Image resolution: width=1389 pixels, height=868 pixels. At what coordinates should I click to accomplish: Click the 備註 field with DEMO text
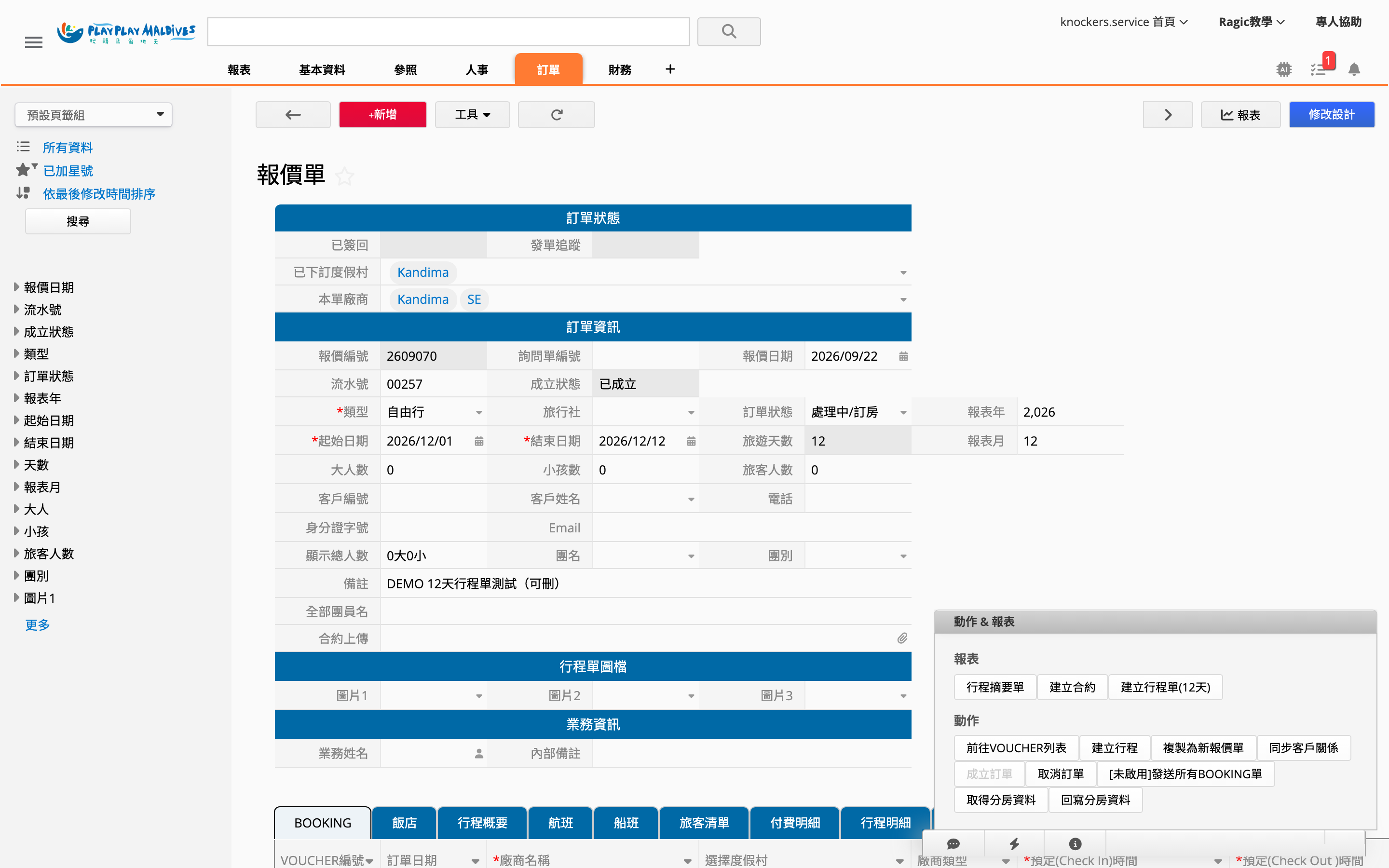(x=646, y=584)
